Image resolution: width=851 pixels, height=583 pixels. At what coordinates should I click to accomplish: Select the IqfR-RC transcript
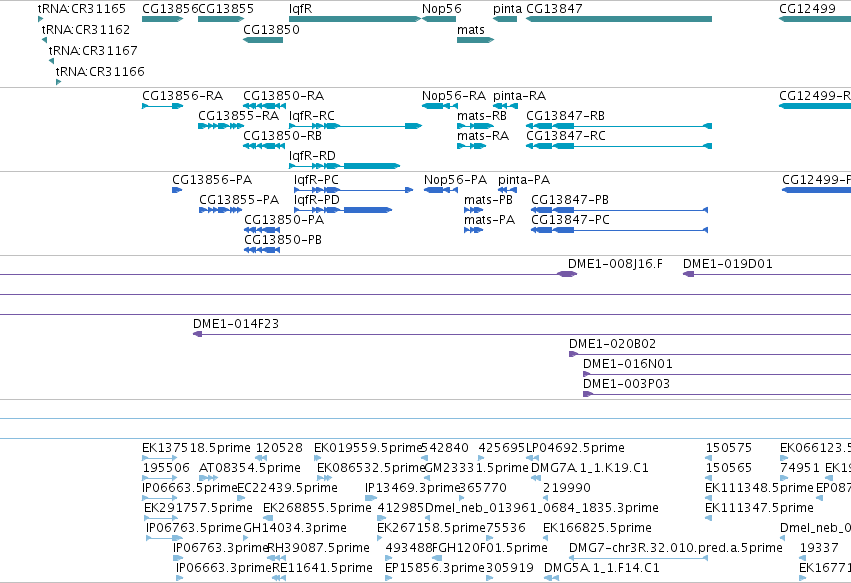coord(355,126)
